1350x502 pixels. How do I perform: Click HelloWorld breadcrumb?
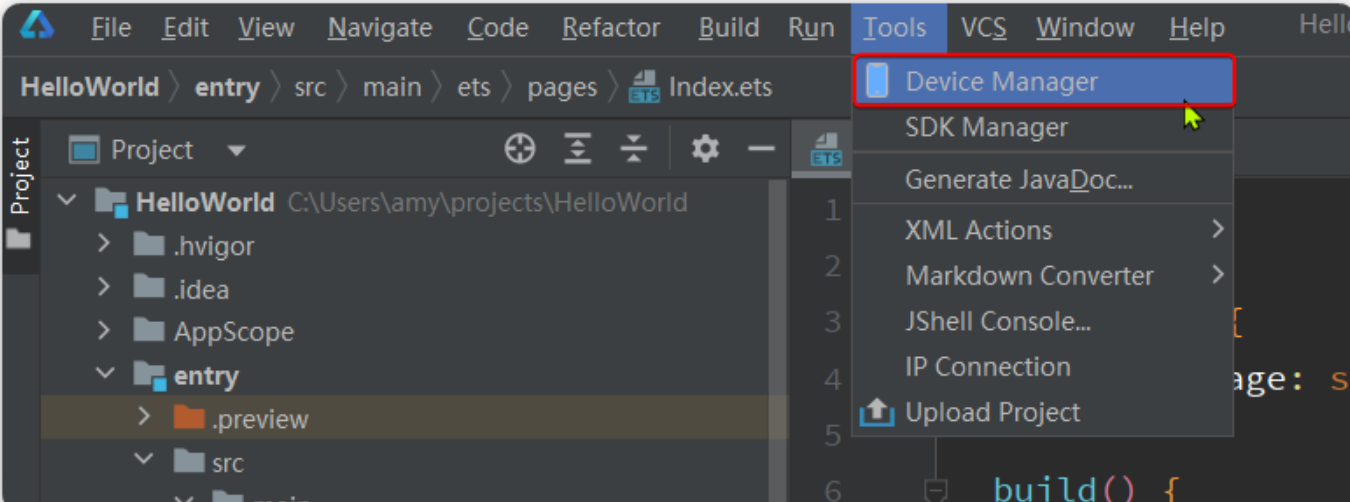tap(90, 87)
